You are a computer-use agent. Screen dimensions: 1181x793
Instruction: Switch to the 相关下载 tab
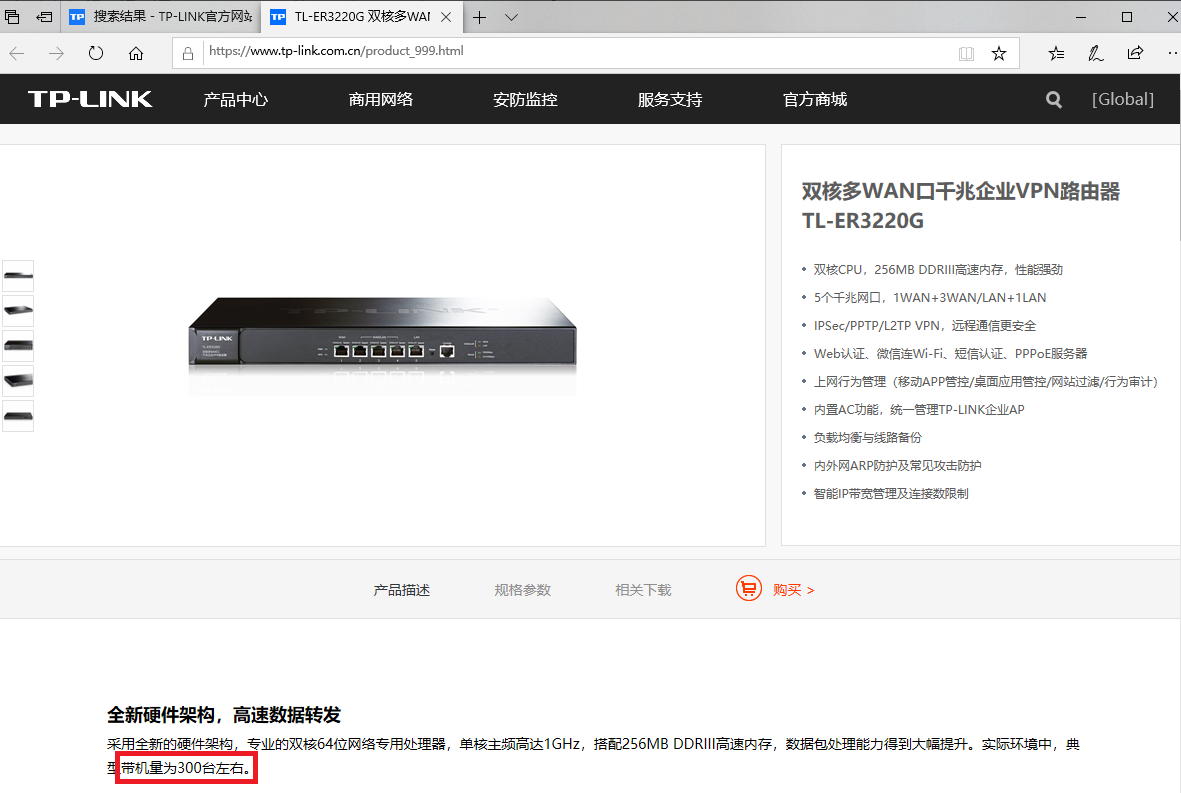[643, 590]
